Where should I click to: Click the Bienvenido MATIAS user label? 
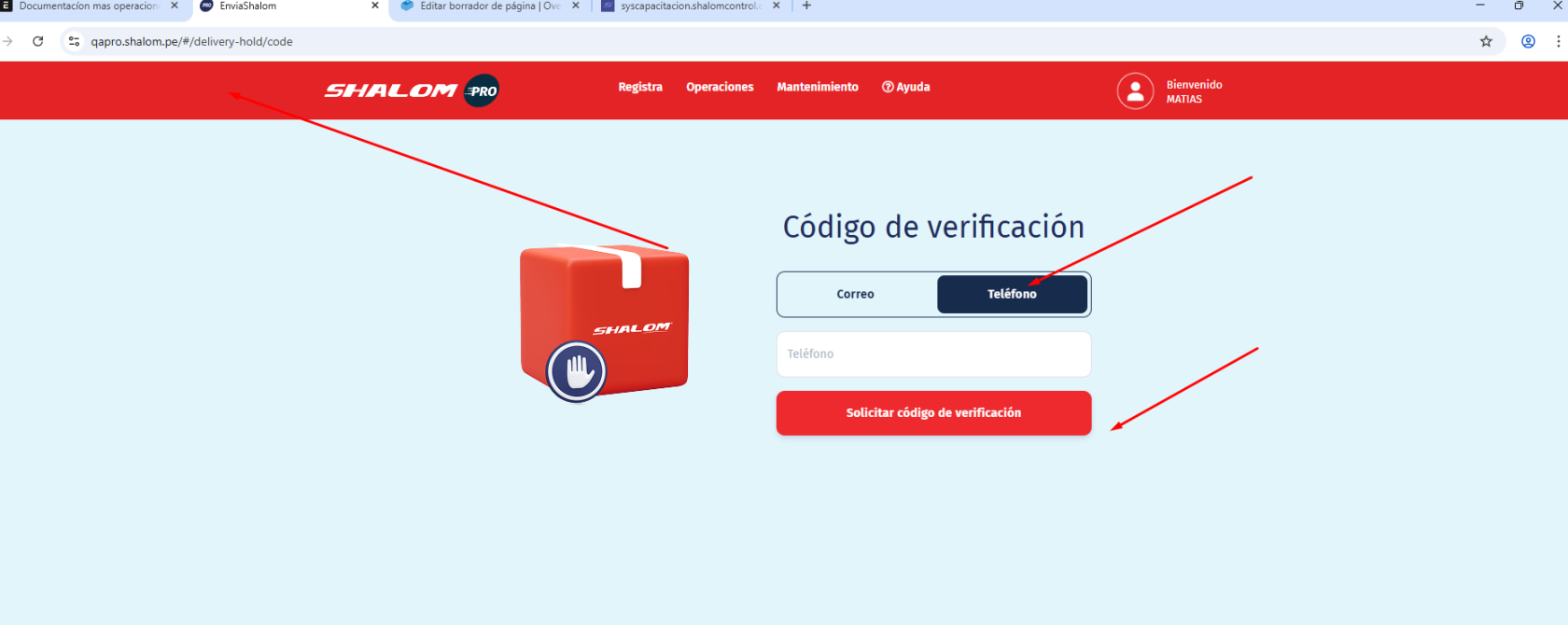(1194, 91)
